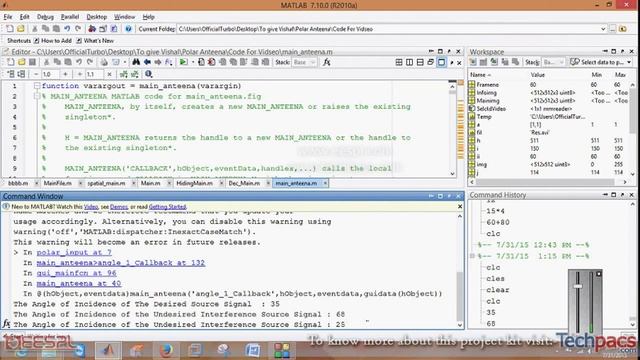The width and height of the screenshot is (640, 360).
Task: Select maximized document layout icon
Action: [x=441, y=62]
